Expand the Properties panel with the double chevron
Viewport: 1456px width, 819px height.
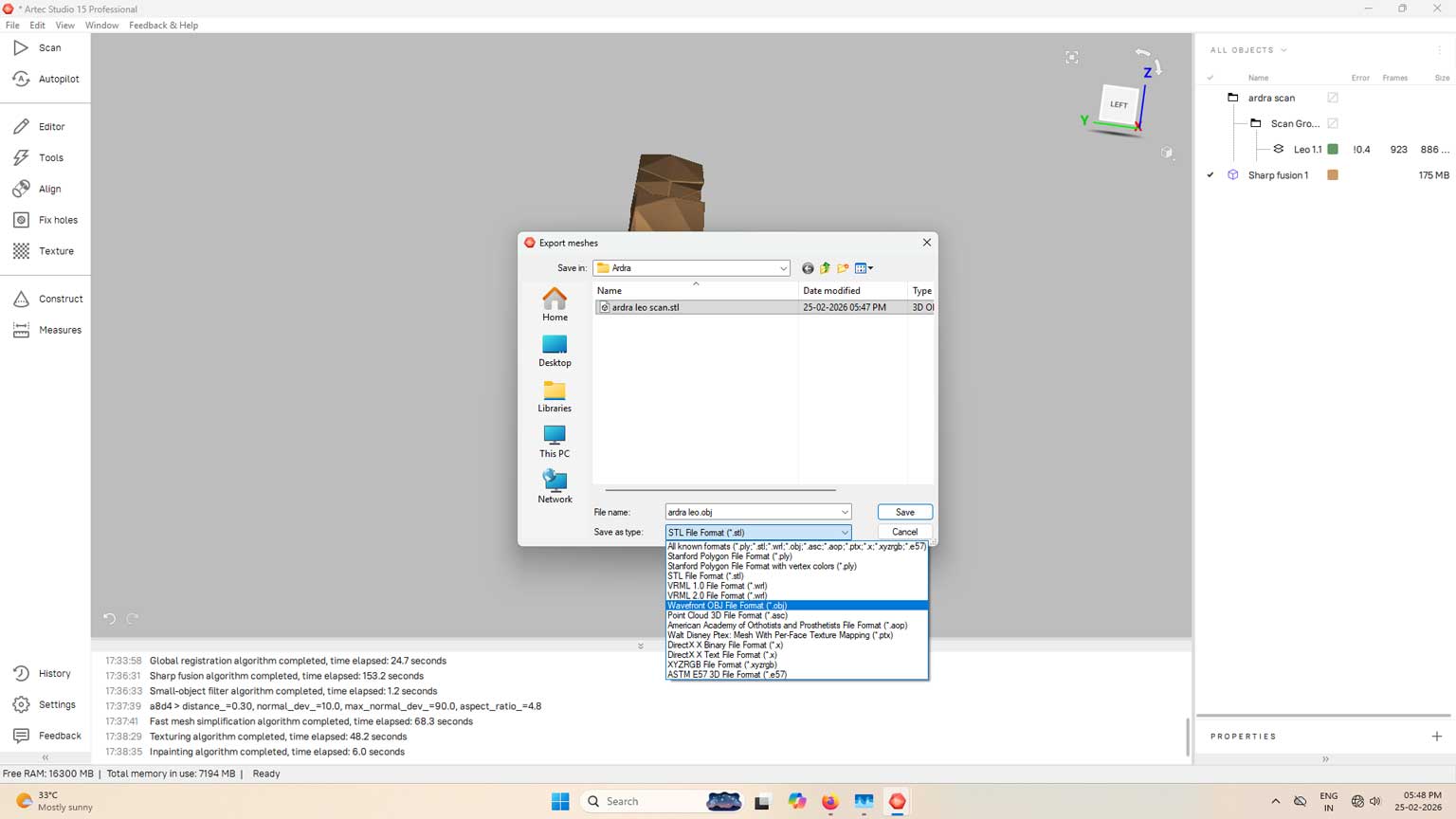pyautogui.click(x=1325, y=759)
